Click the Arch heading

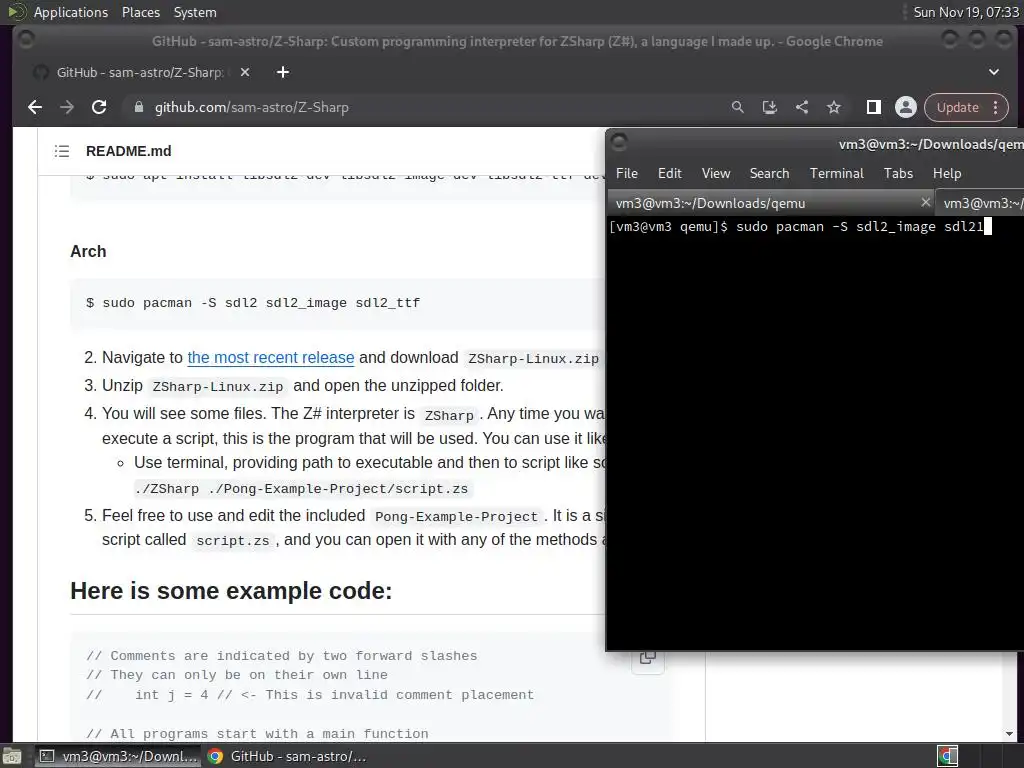[x=88, y=251]
